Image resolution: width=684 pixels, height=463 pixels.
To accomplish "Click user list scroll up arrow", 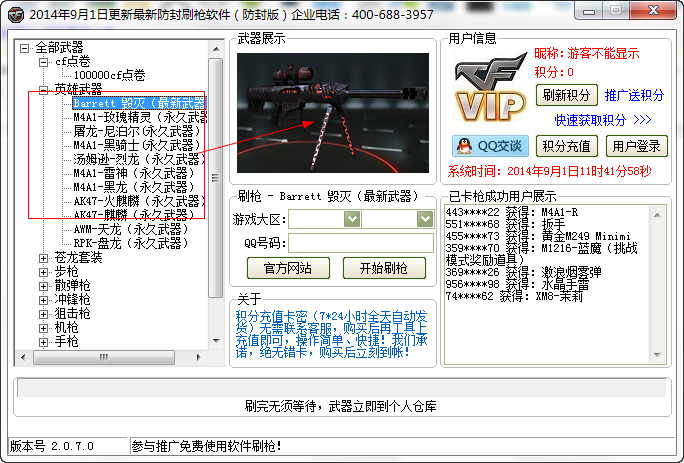I will [x=657, y=215].
